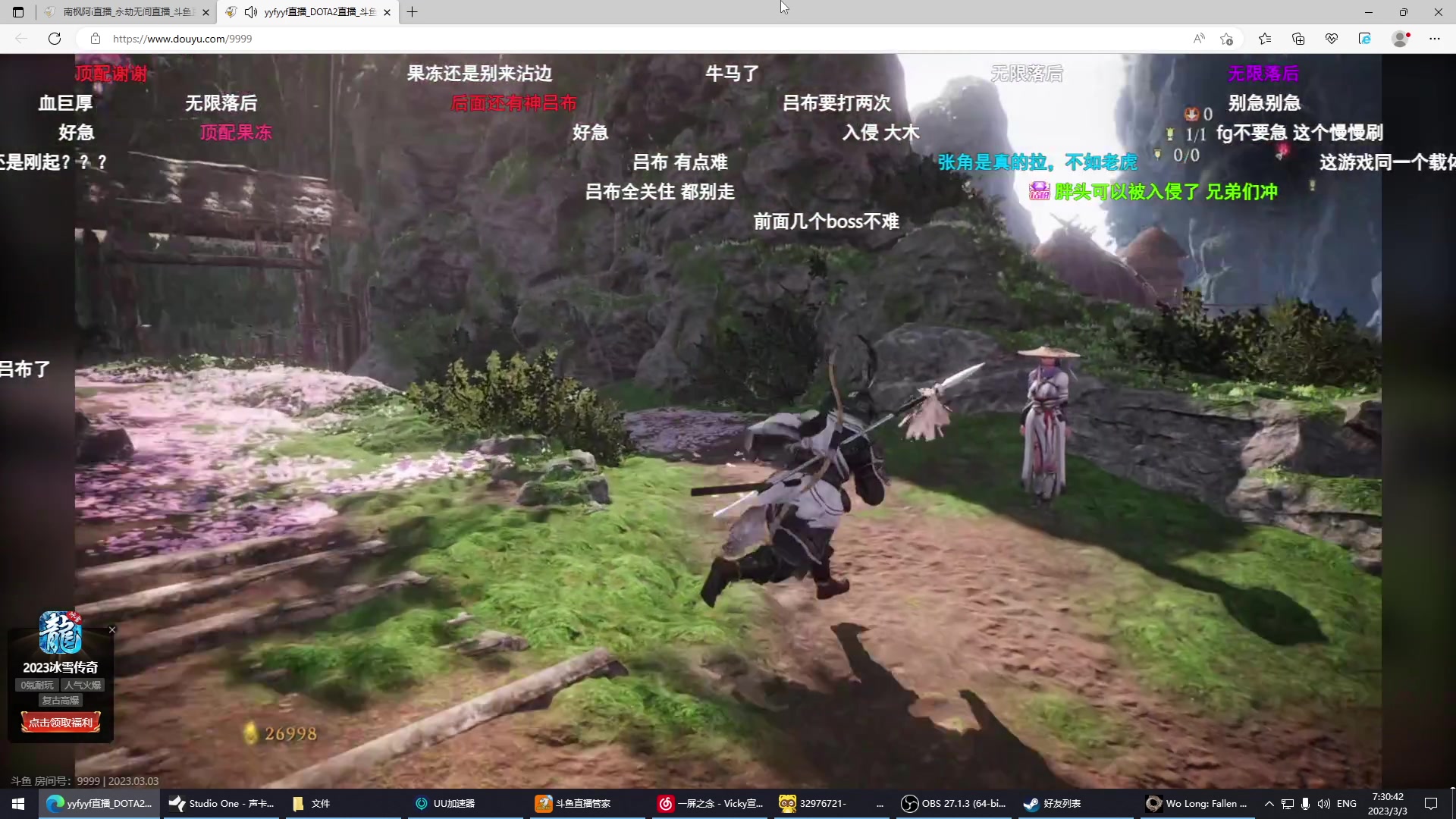The height and width of the screenshot is (819, 1456).
Task: Click the microphone tray icon
Action: [x=1305, y=804]
